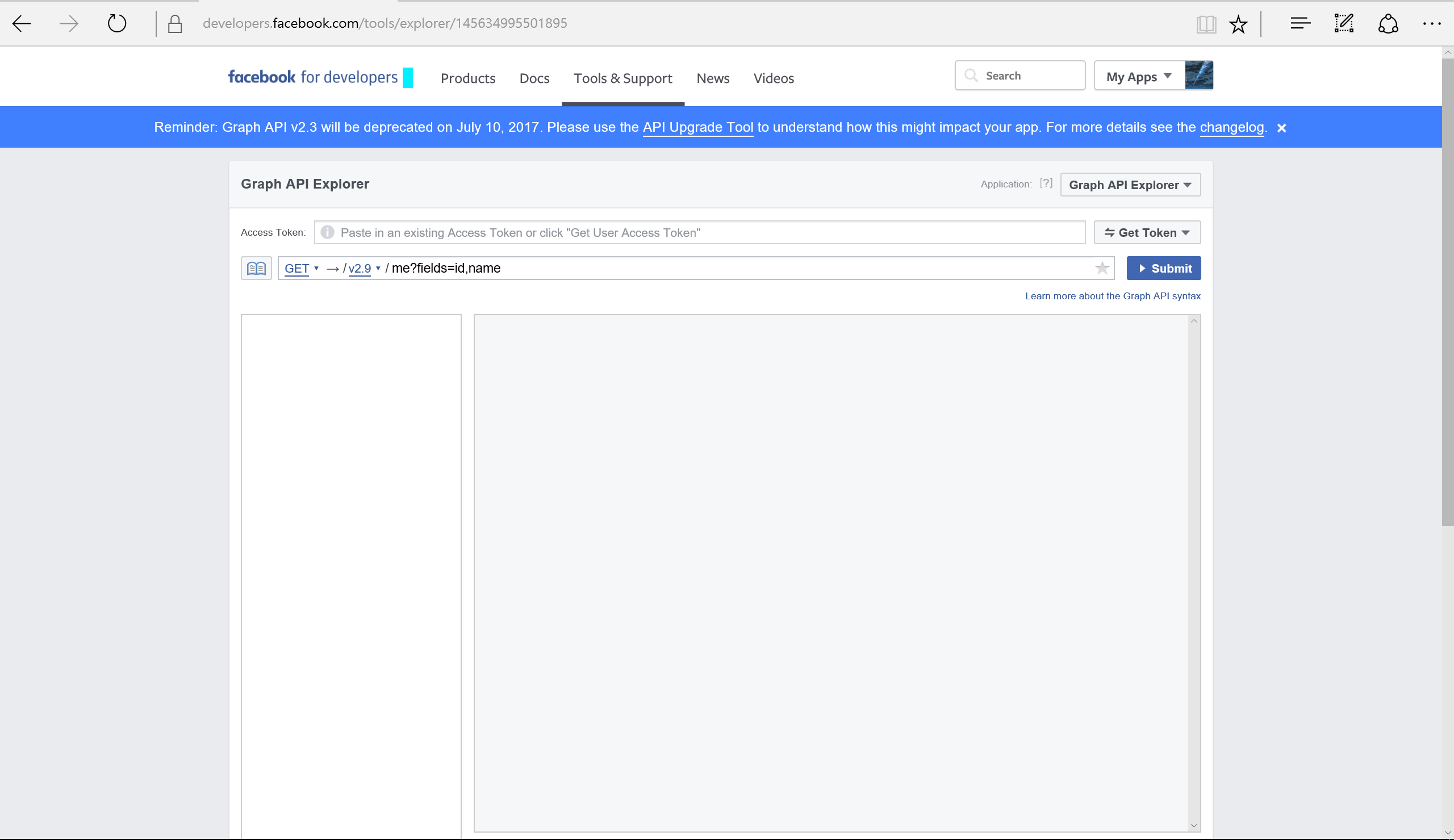Screen dimensions: 1454x840
Task: Open the Graph API docs book icon
Action: (x=256, y=268)
